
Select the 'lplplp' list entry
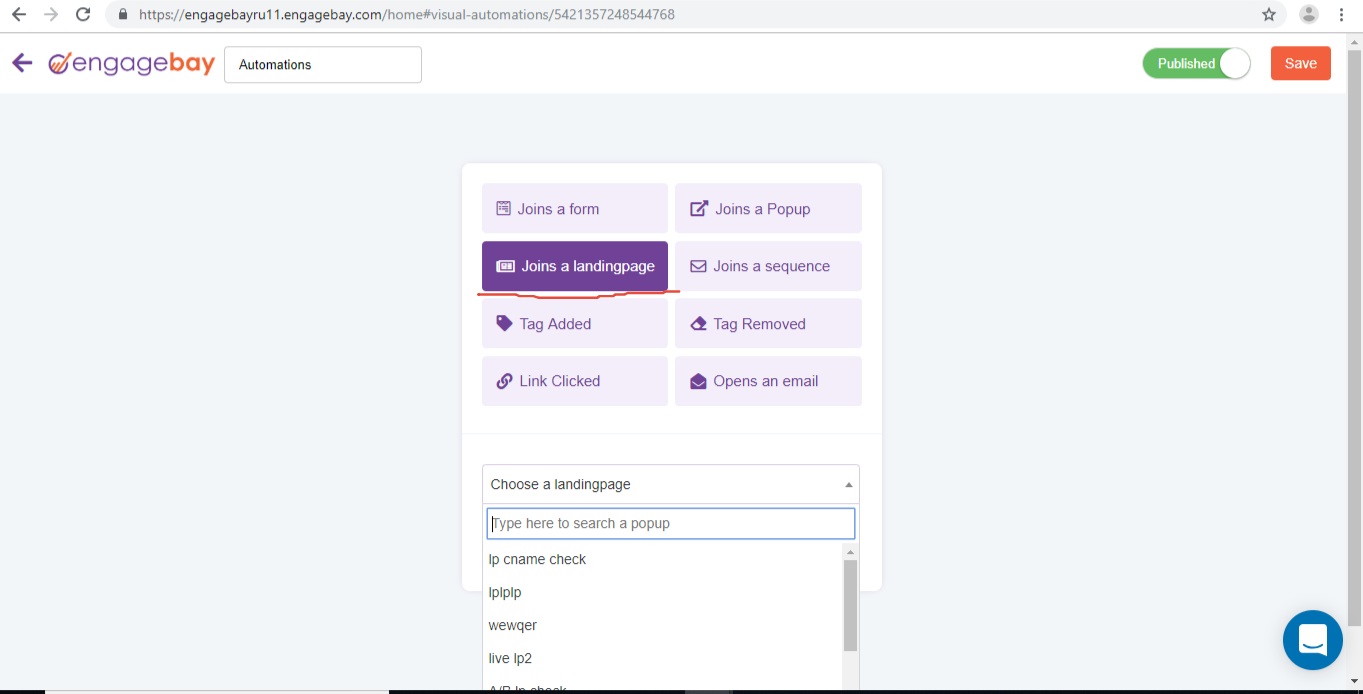(505, 593)
